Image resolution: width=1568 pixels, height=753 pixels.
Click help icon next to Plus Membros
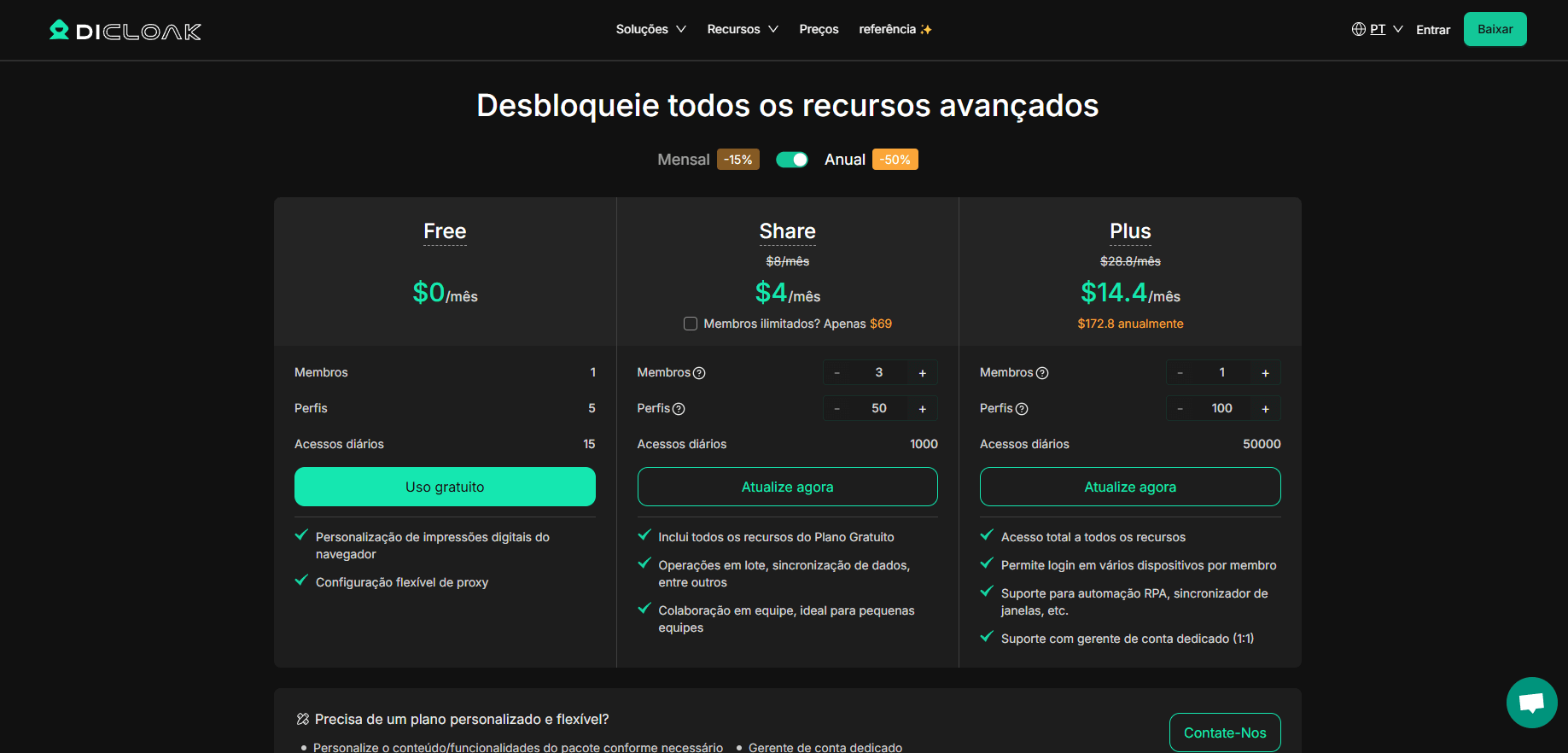pyautogui.click(x=1041, y=373)
